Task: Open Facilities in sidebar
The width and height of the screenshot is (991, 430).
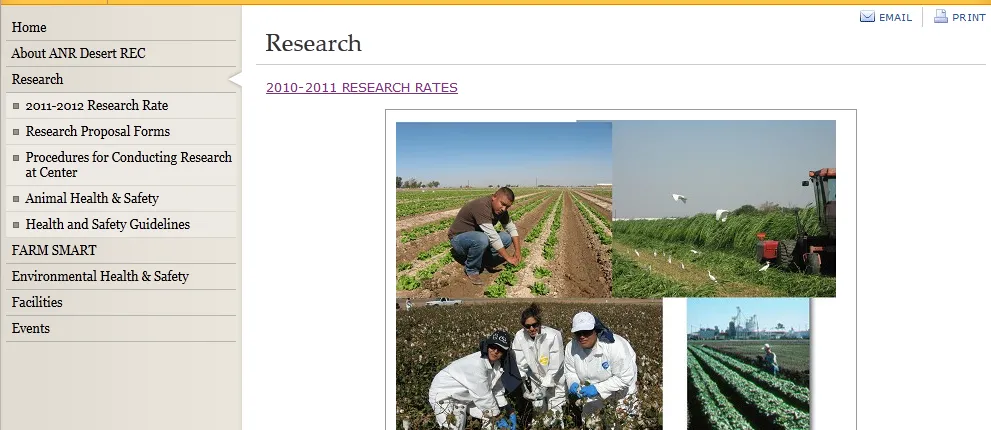Action: click(37, 302)
